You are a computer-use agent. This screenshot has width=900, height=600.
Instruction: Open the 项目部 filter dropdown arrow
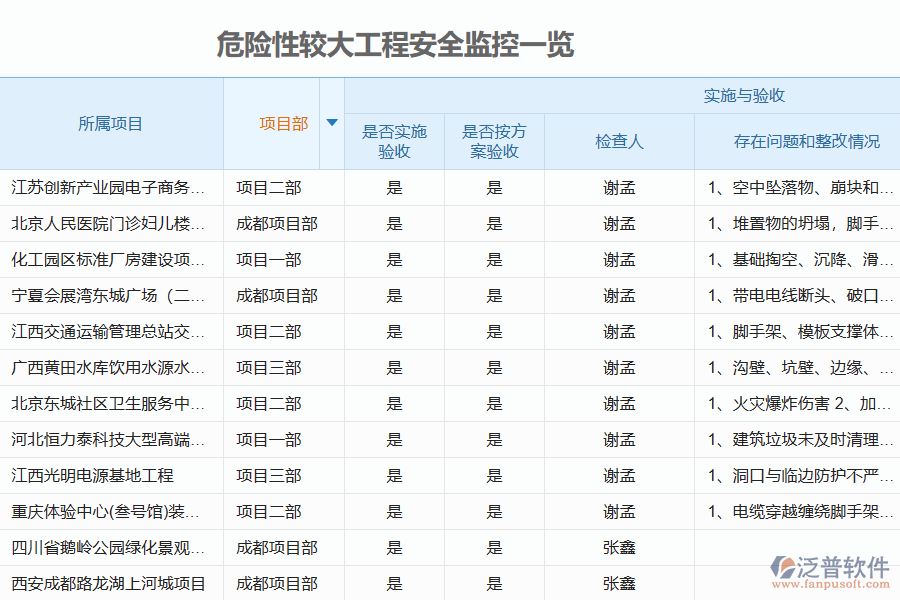pos(331,122)
